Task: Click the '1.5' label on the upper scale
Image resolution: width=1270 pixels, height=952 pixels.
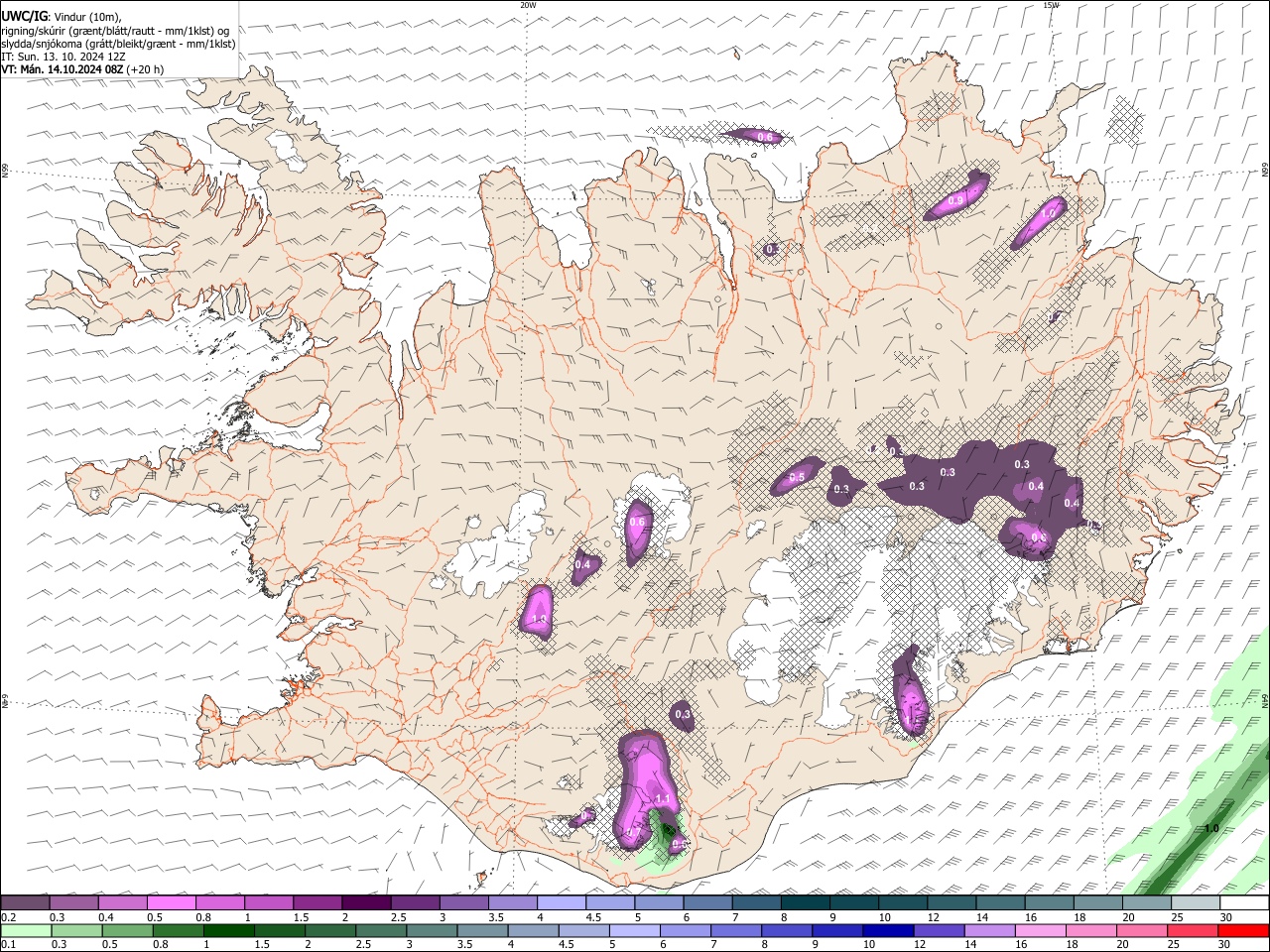Action: point(301,917)
